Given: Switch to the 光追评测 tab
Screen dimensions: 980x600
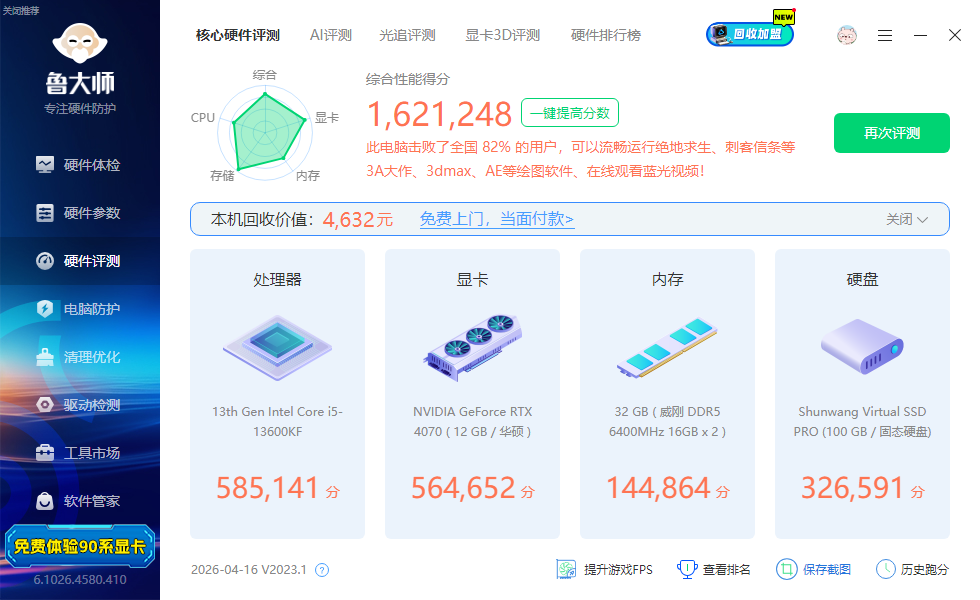Looking at the screenshot, I should coord(407,35).
